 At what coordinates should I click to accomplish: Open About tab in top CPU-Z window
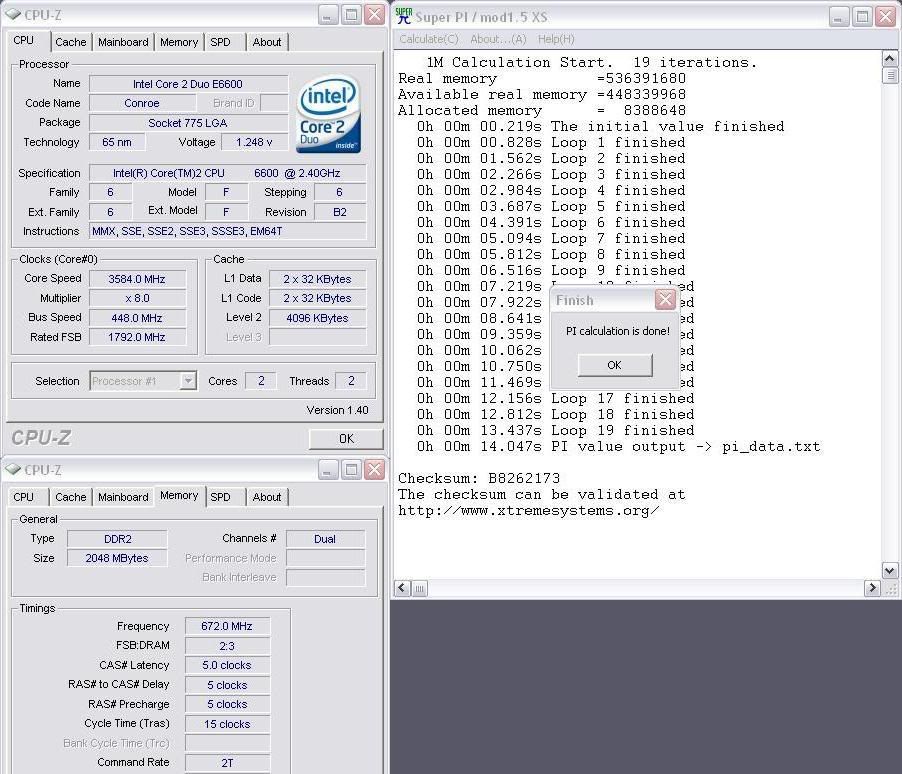tap(267, 42)
